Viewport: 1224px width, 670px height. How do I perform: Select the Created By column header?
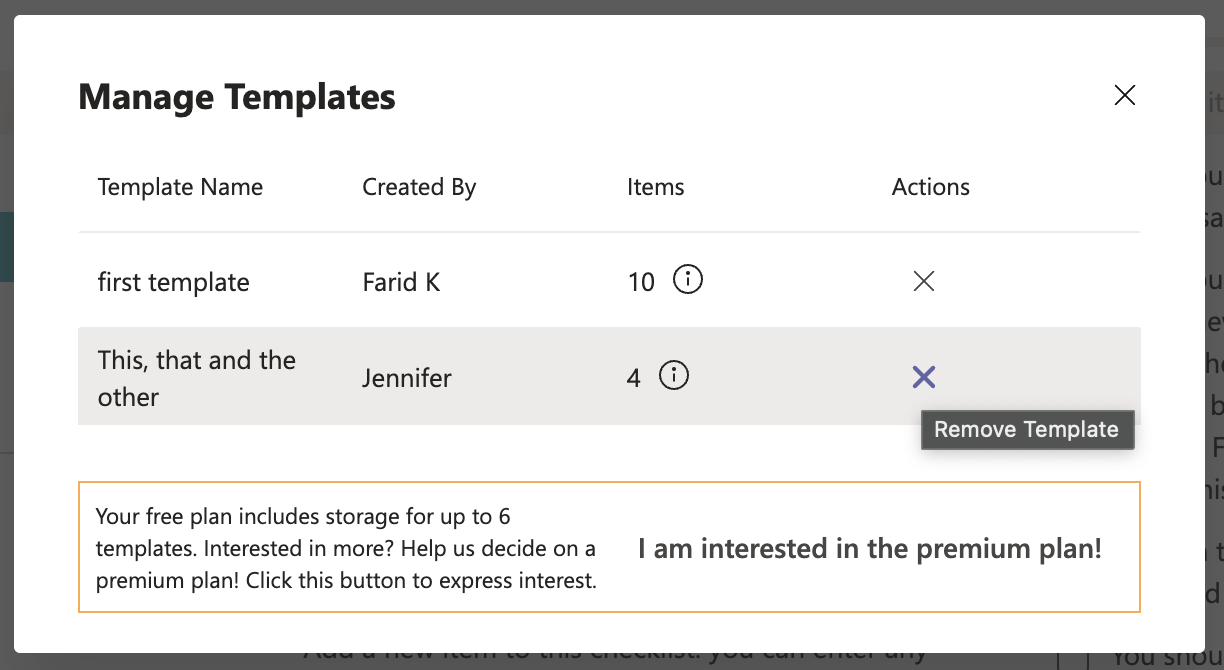pos(419,187)
